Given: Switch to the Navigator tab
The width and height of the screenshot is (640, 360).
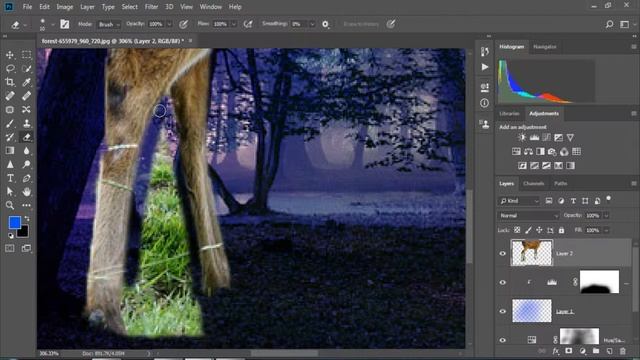Looking at the screenshot, I should point(544,47).
